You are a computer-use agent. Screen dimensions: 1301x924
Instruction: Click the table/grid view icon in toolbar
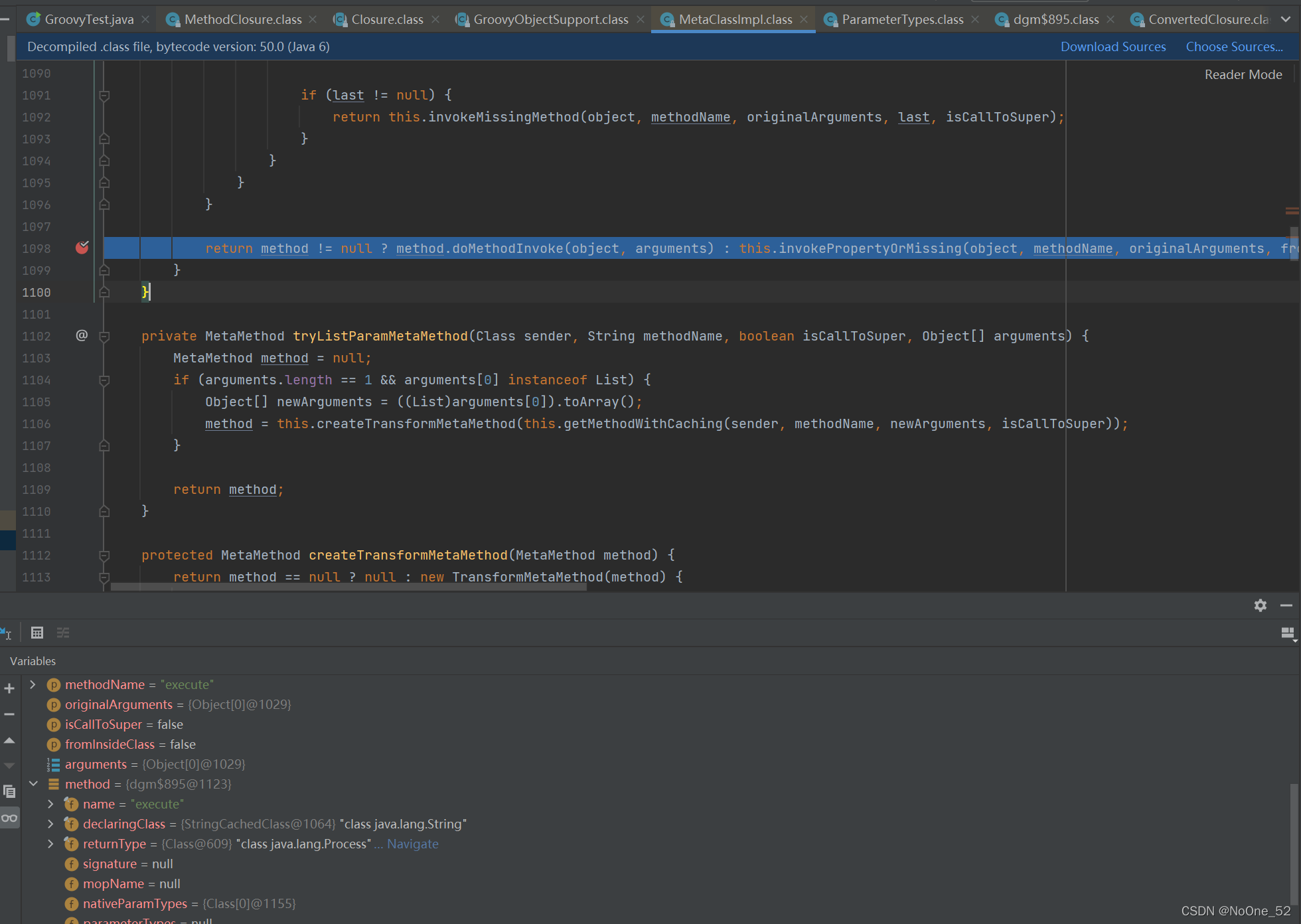[37, 632]
